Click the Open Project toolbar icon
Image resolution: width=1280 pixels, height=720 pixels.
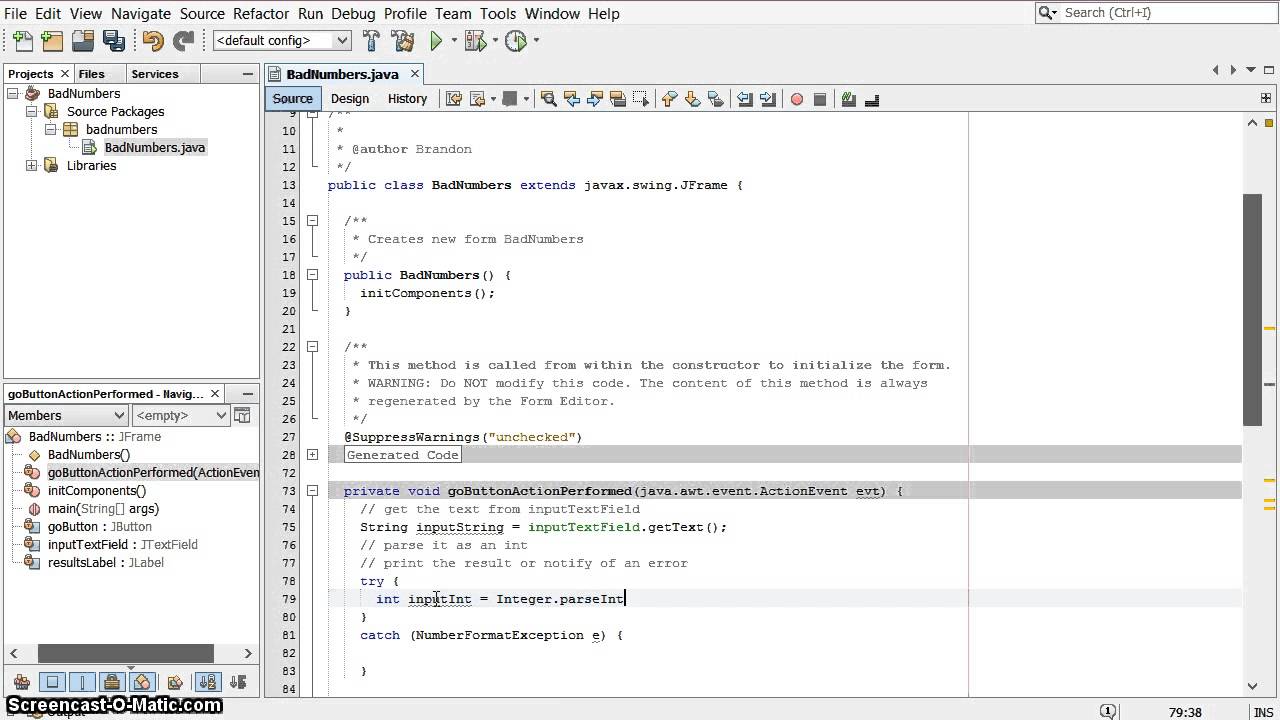click(83, 41)
